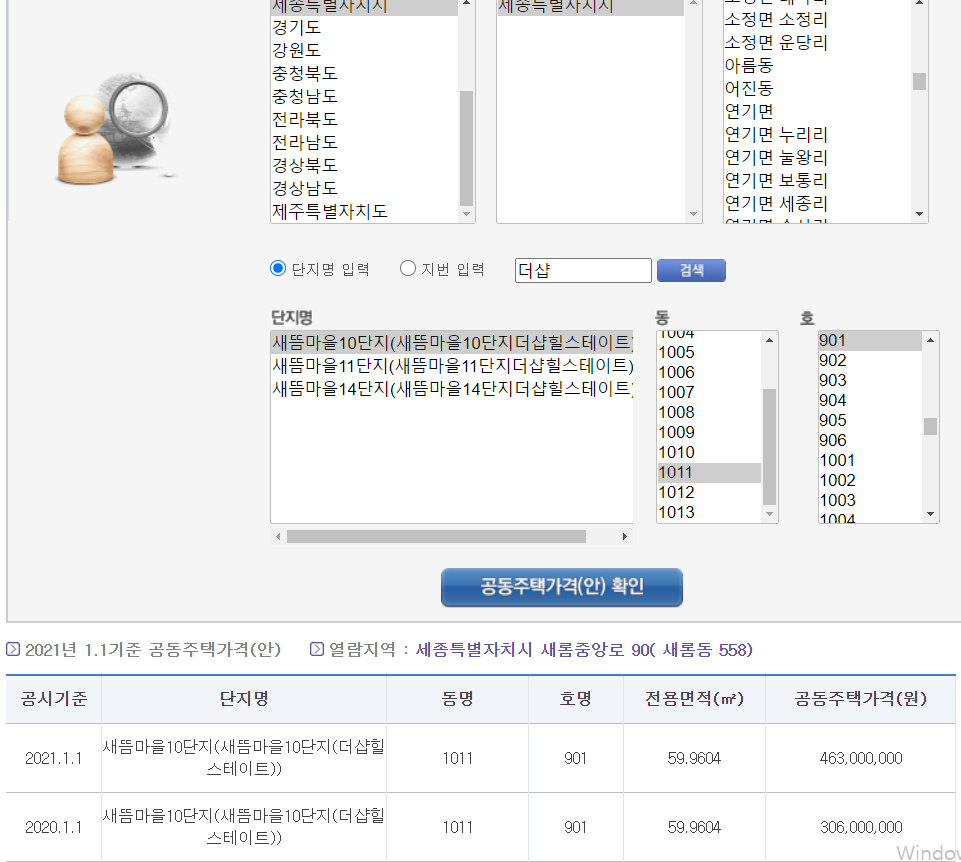961x862 pixels.
Task: Click province list scroll-down arrow
Action: (466, 214)
